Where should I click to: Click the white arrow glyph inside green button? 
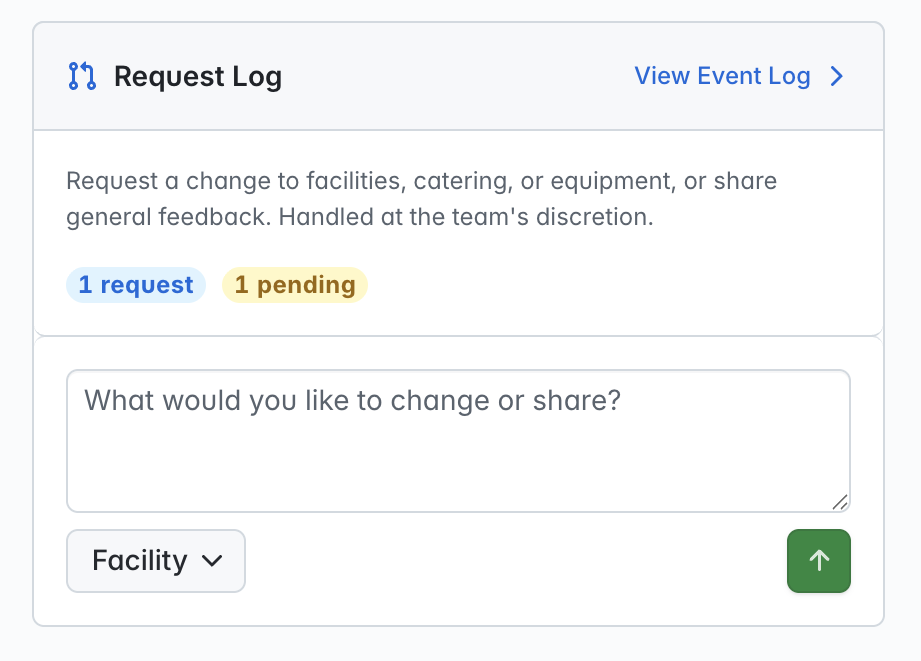[819, 561]
